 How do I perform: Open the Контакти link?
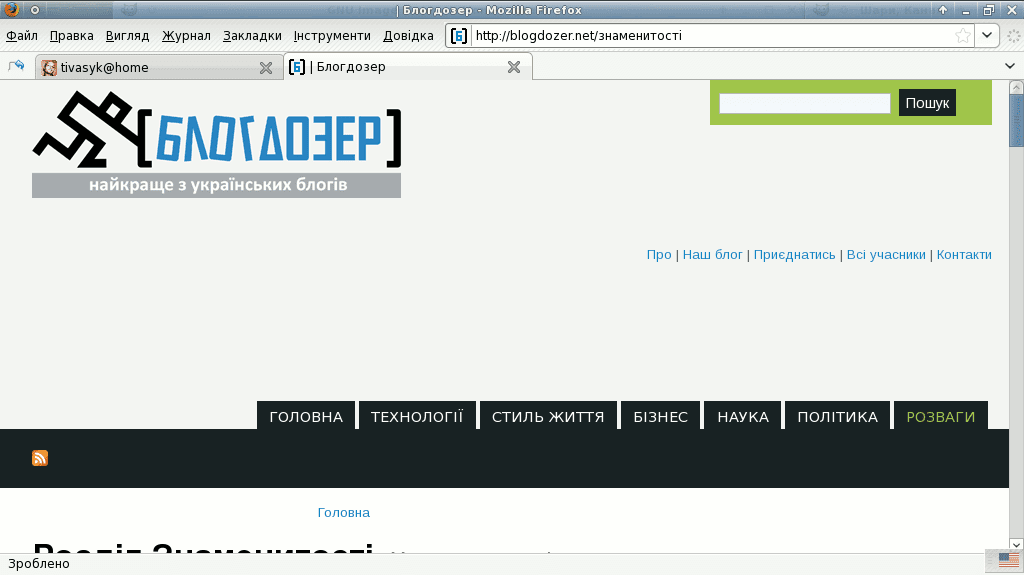(x=964, y=255)
